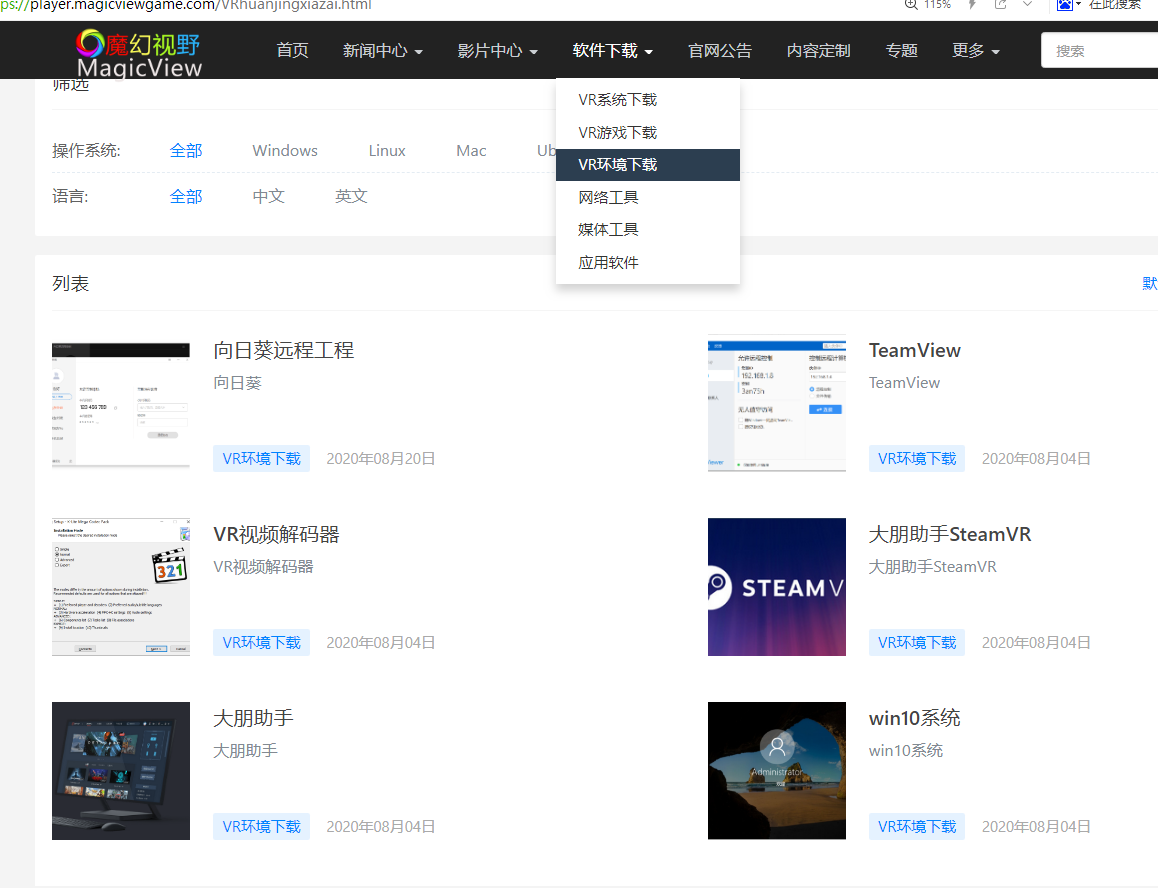Image resolution: width=1158 pixels, height=888 pixels.
Task: Open the 大朋助手SteamVR title link
Action: 950,534
